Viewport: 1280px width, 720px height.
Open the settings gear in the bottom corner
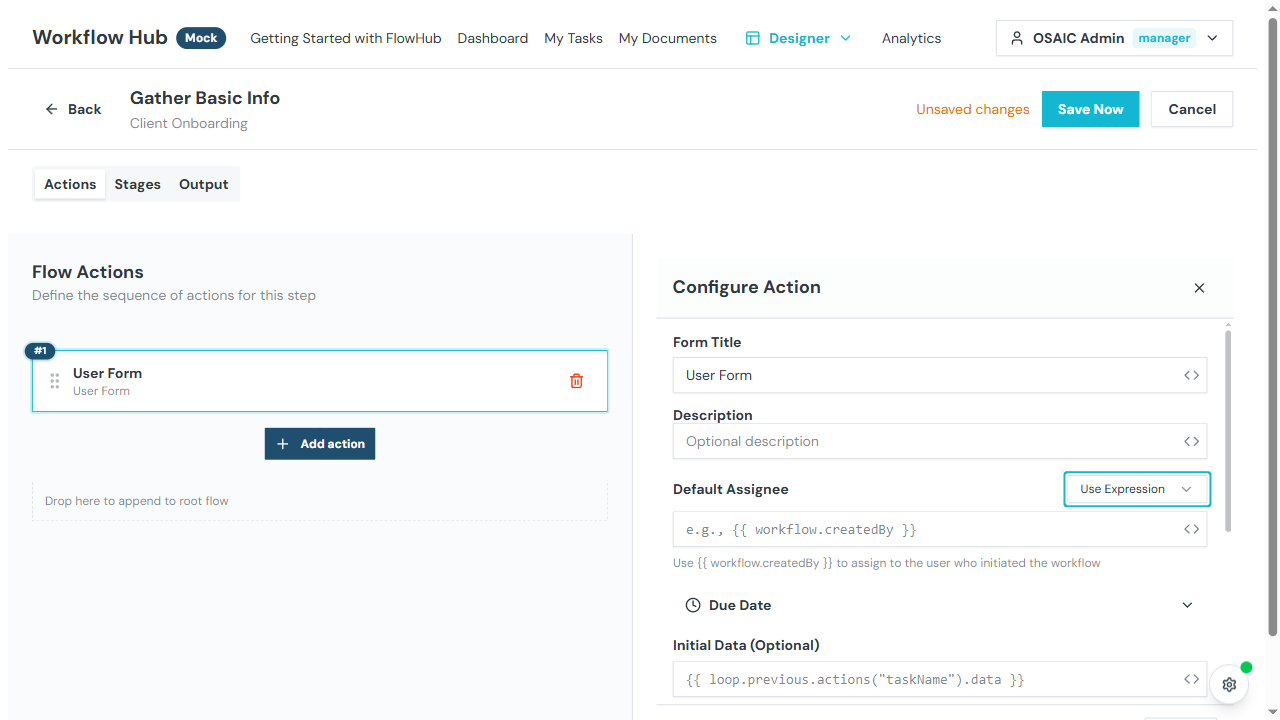click(1229, 684)
